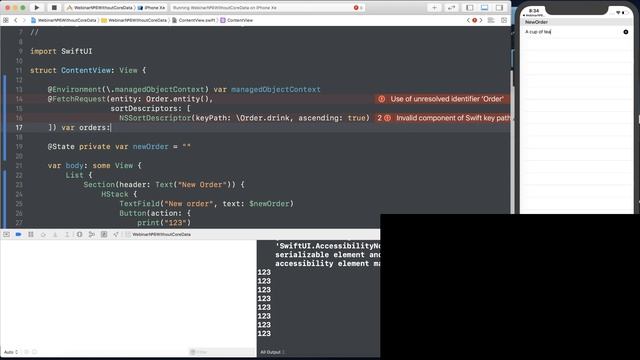Click 'import SwiftUI' line

[x=61, y=51]
